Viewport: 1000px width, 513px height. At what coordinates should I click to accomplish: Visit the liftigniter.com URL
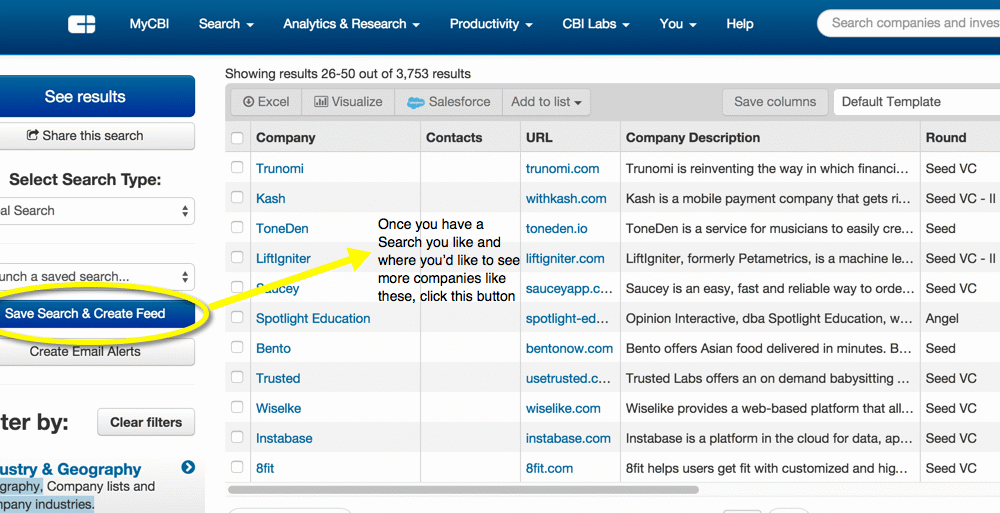[565, 258]
